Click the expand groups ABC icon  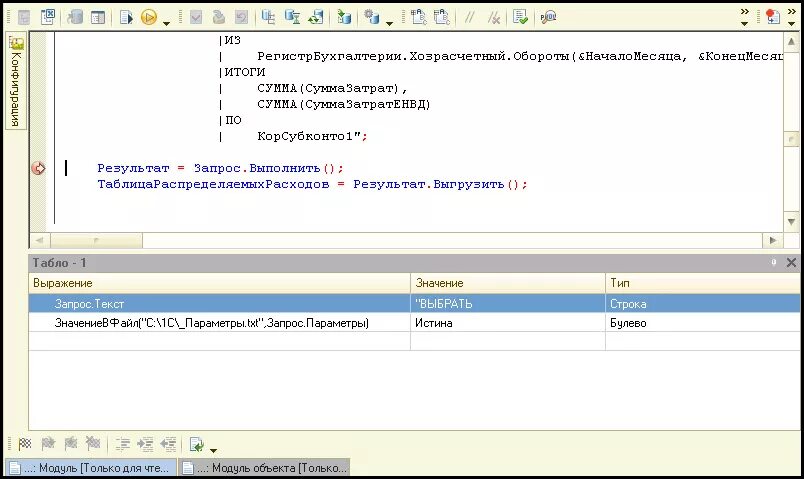419,17
